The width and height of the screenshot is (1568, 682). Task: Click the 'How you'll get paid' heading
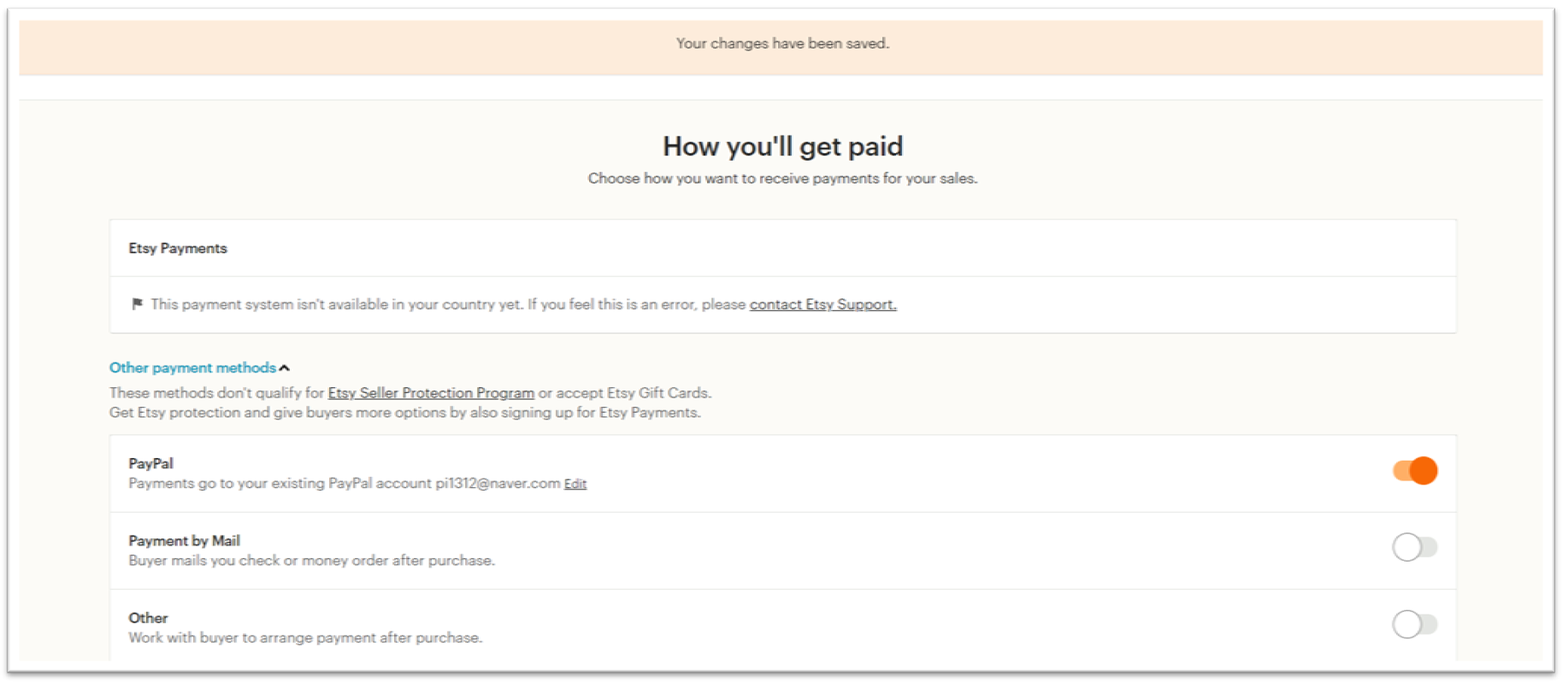[x=782, y=146]
